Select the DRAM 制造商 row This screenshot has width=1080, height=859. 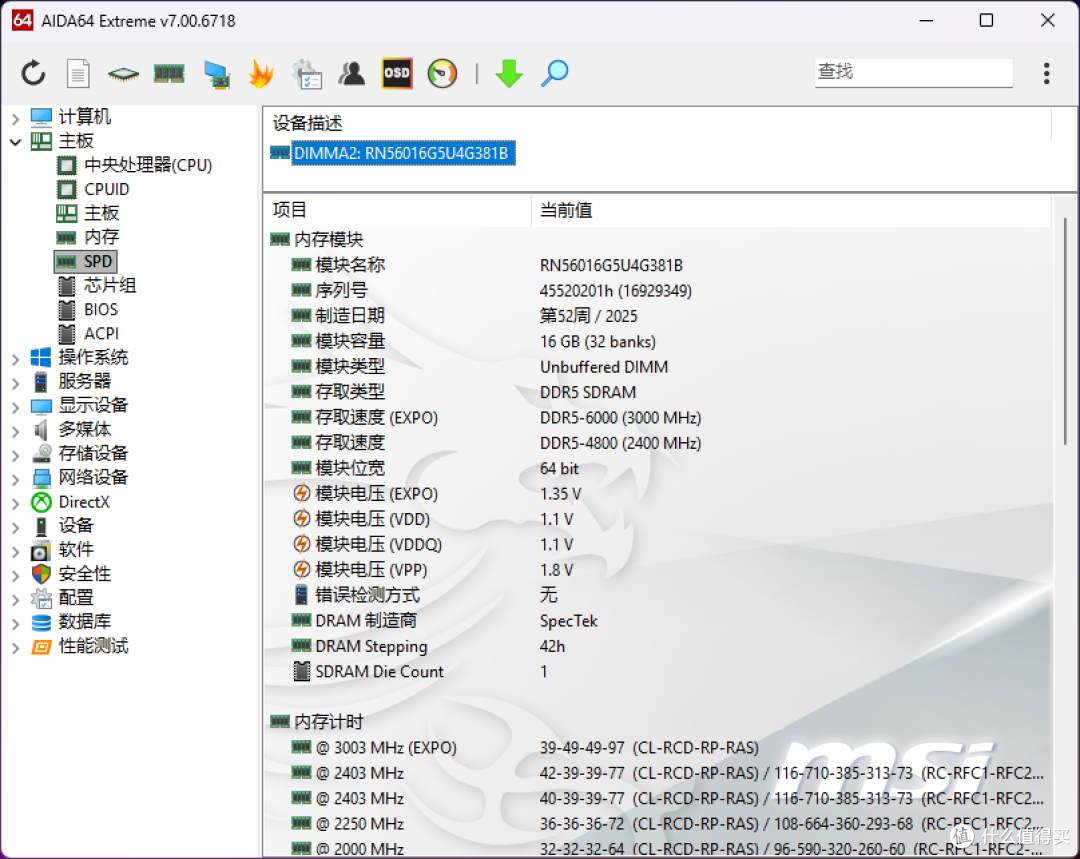click(658, 621)
